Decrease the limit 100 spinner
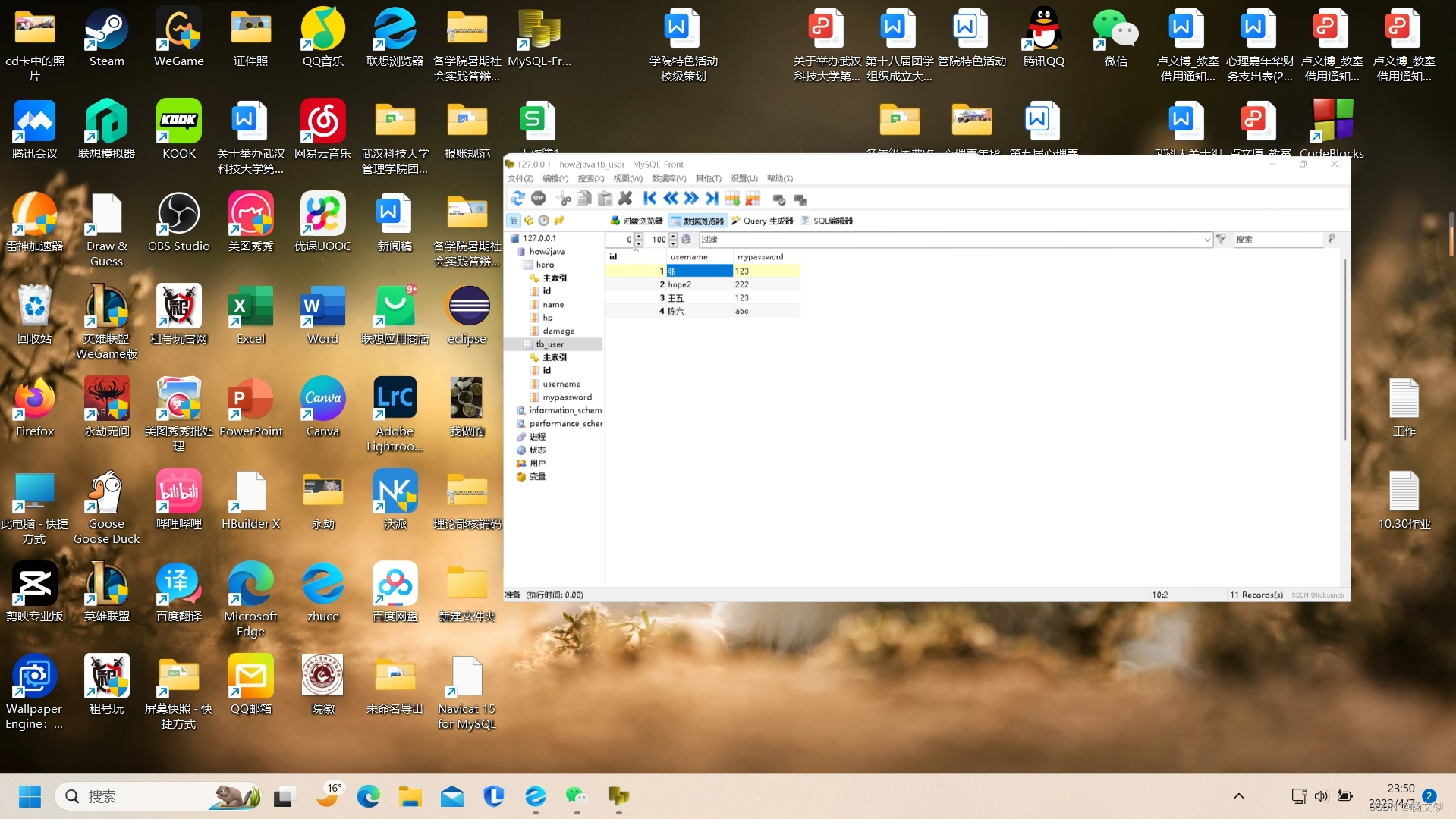 click(673, 243)
